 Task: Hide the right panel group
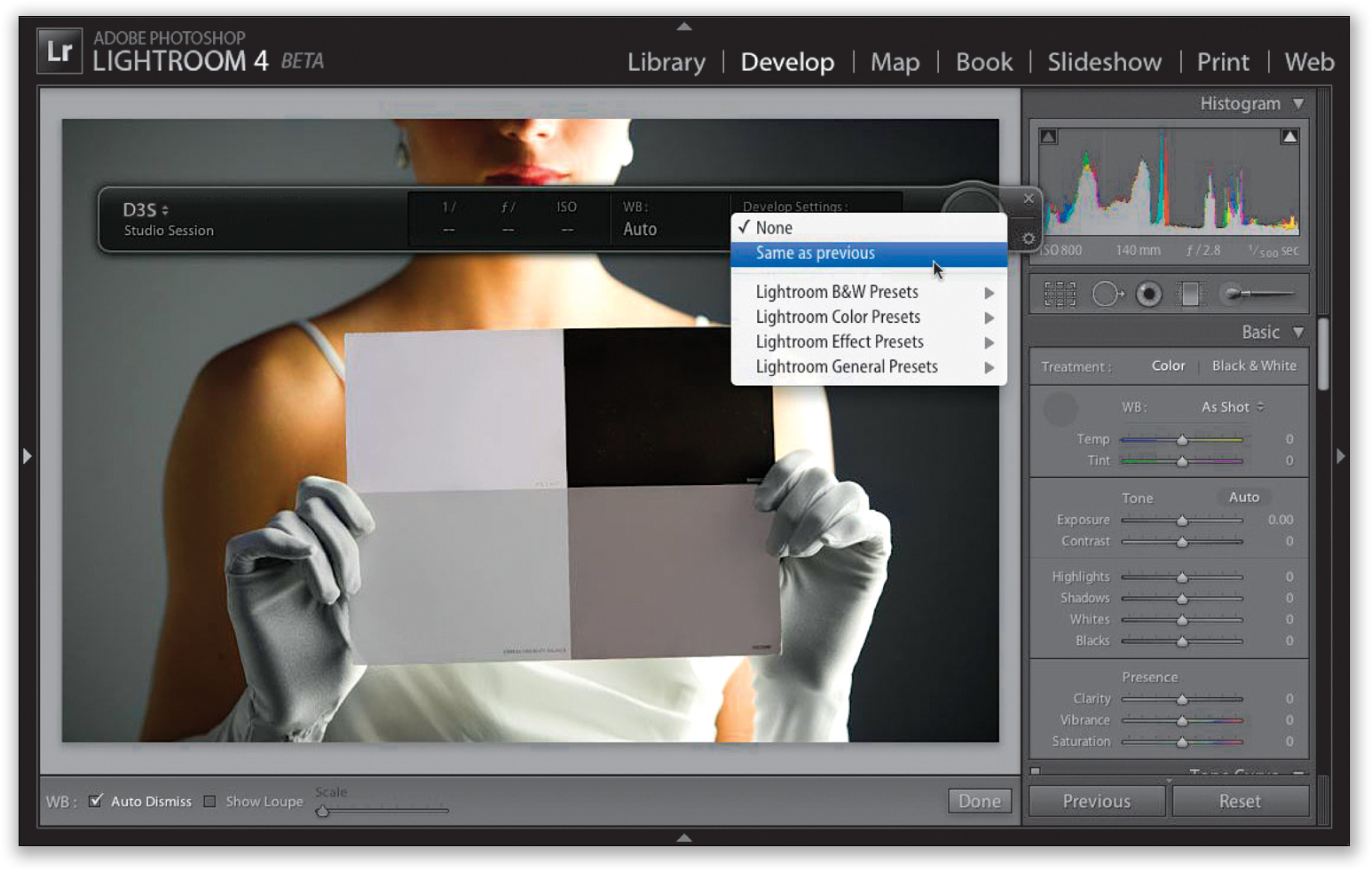[1341, 456]
